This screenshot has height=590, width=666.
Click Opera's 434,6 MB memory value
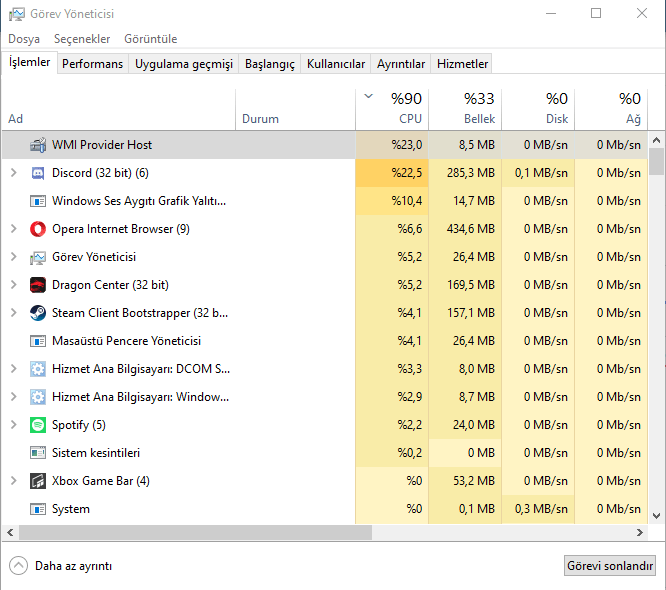click(x=471, y=229)
